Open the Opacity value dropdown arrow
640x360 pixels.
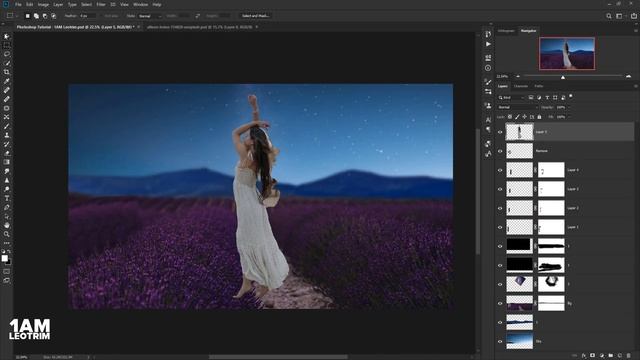(569, 107)
